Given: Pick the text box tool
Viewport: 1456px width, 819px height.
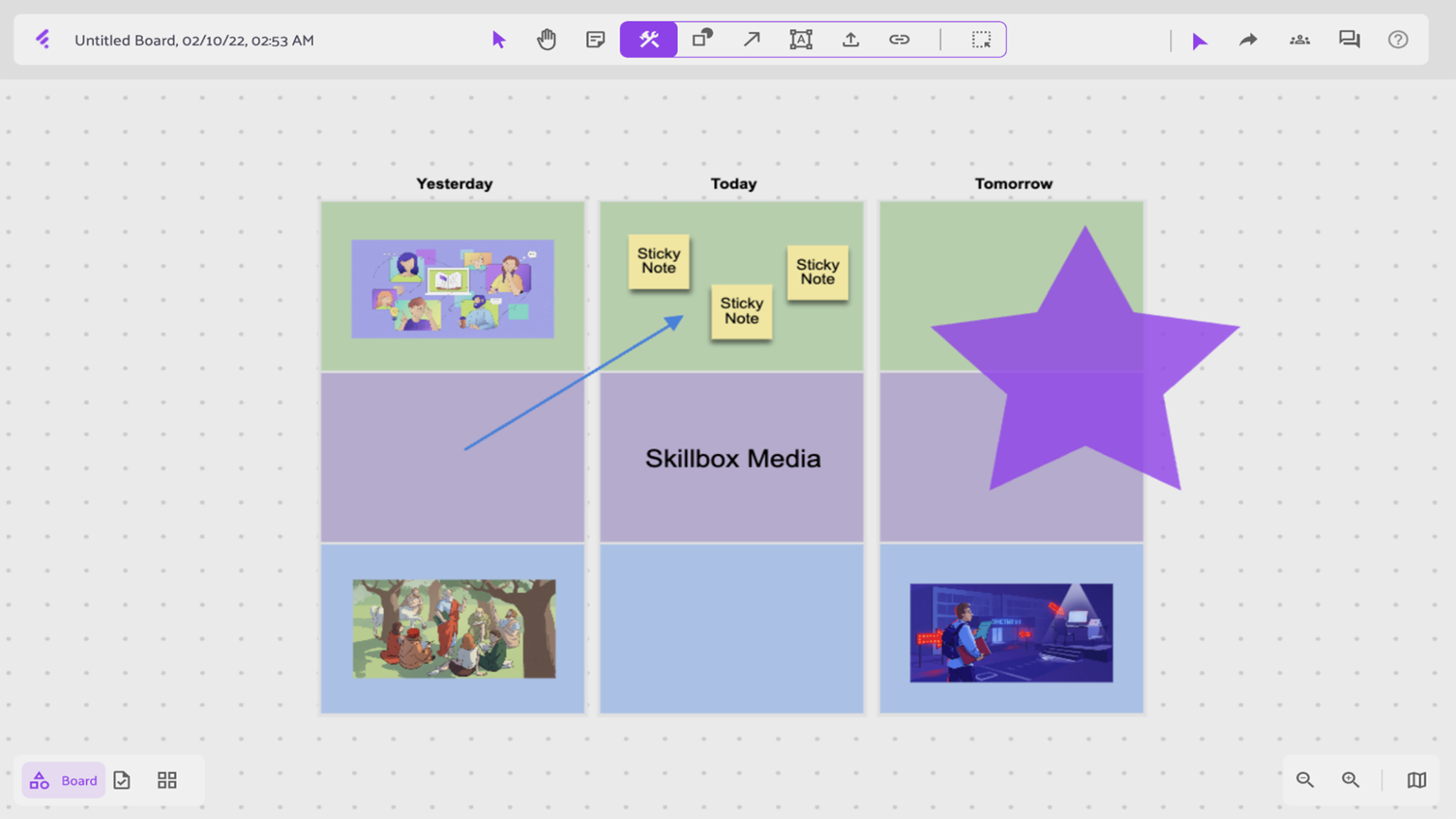Looking at the screenshot, I should 801,40.
